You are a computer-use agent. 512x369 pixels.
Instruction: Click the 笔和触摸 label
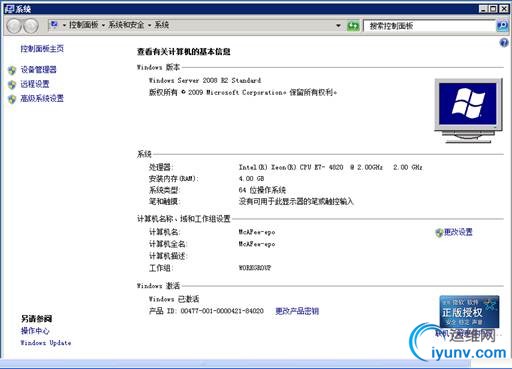point(164,201)
